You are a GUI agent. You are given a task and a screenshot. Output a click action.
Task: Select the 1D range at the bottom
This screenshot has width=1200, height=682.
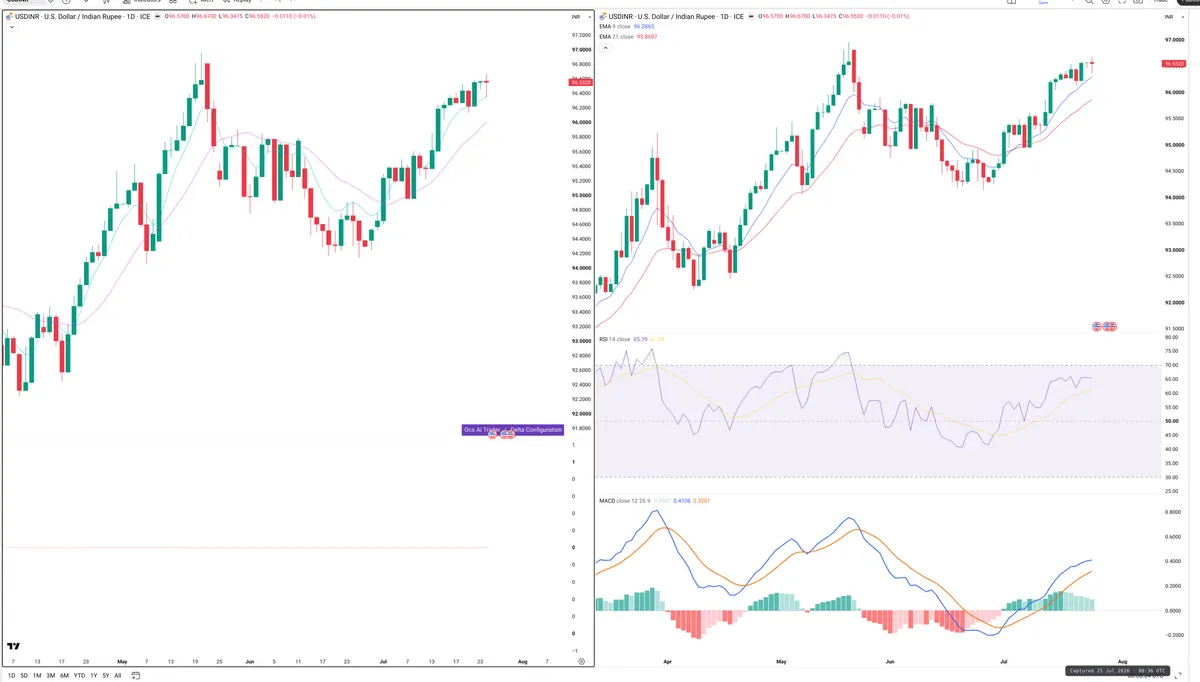coord(12,676)
